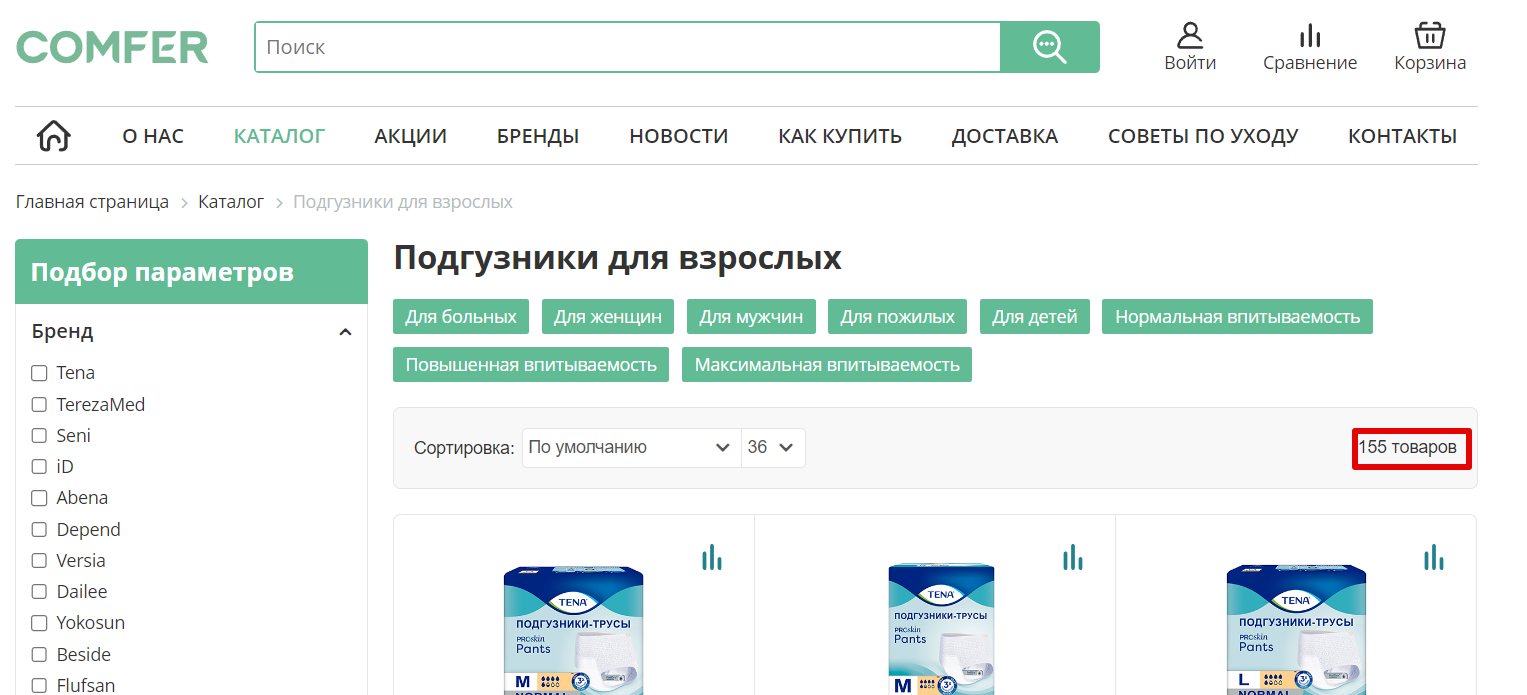Click into the Поиск search field
This screenshot has width=1527, height=695.
(628, 47)
